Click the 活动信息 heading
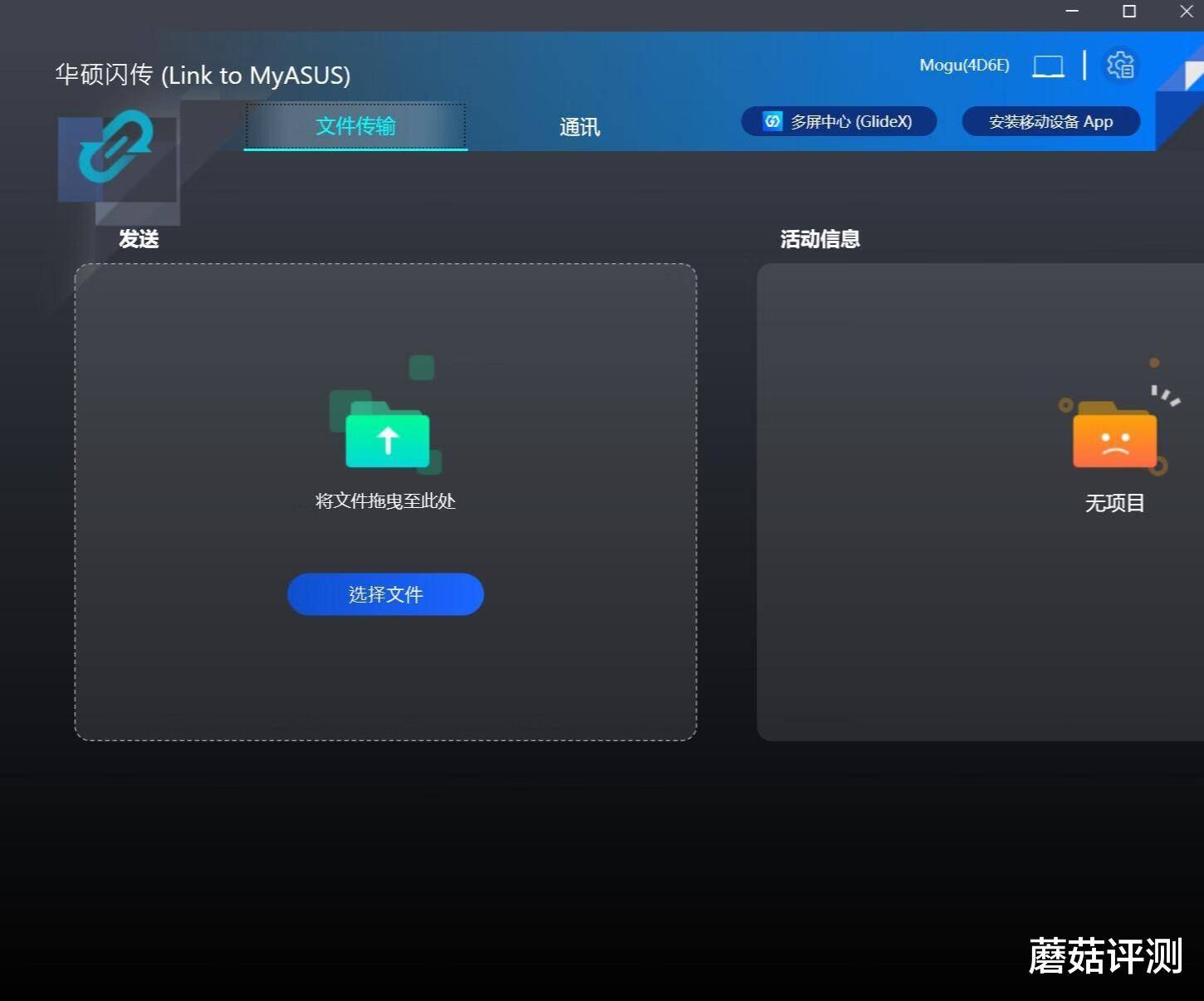1204x1001 pixels. (x=820, y=239)
